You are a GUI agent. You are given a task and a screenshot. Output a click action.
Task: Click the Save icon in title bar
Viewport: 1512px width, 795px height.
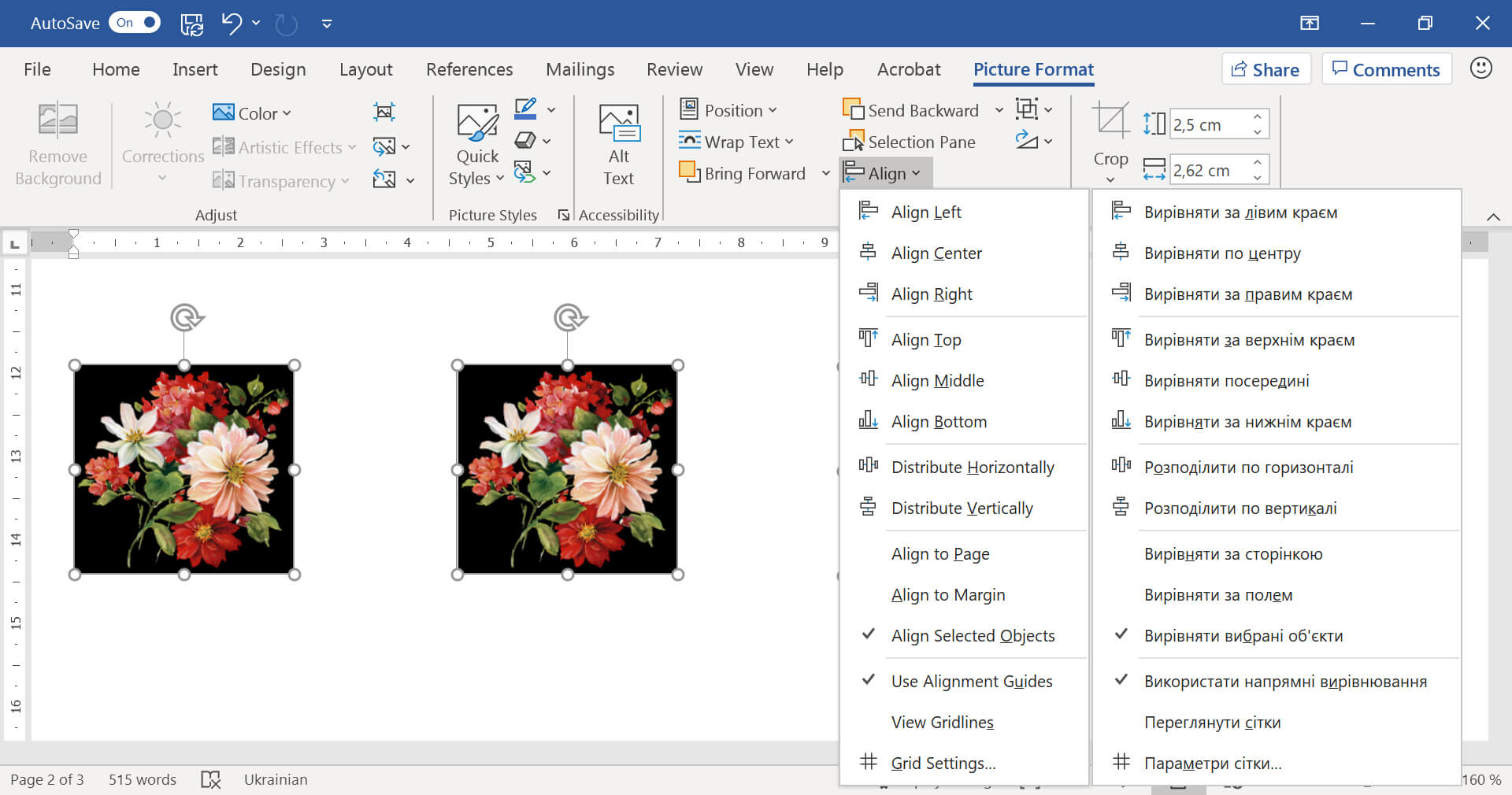tap(191, 24)
